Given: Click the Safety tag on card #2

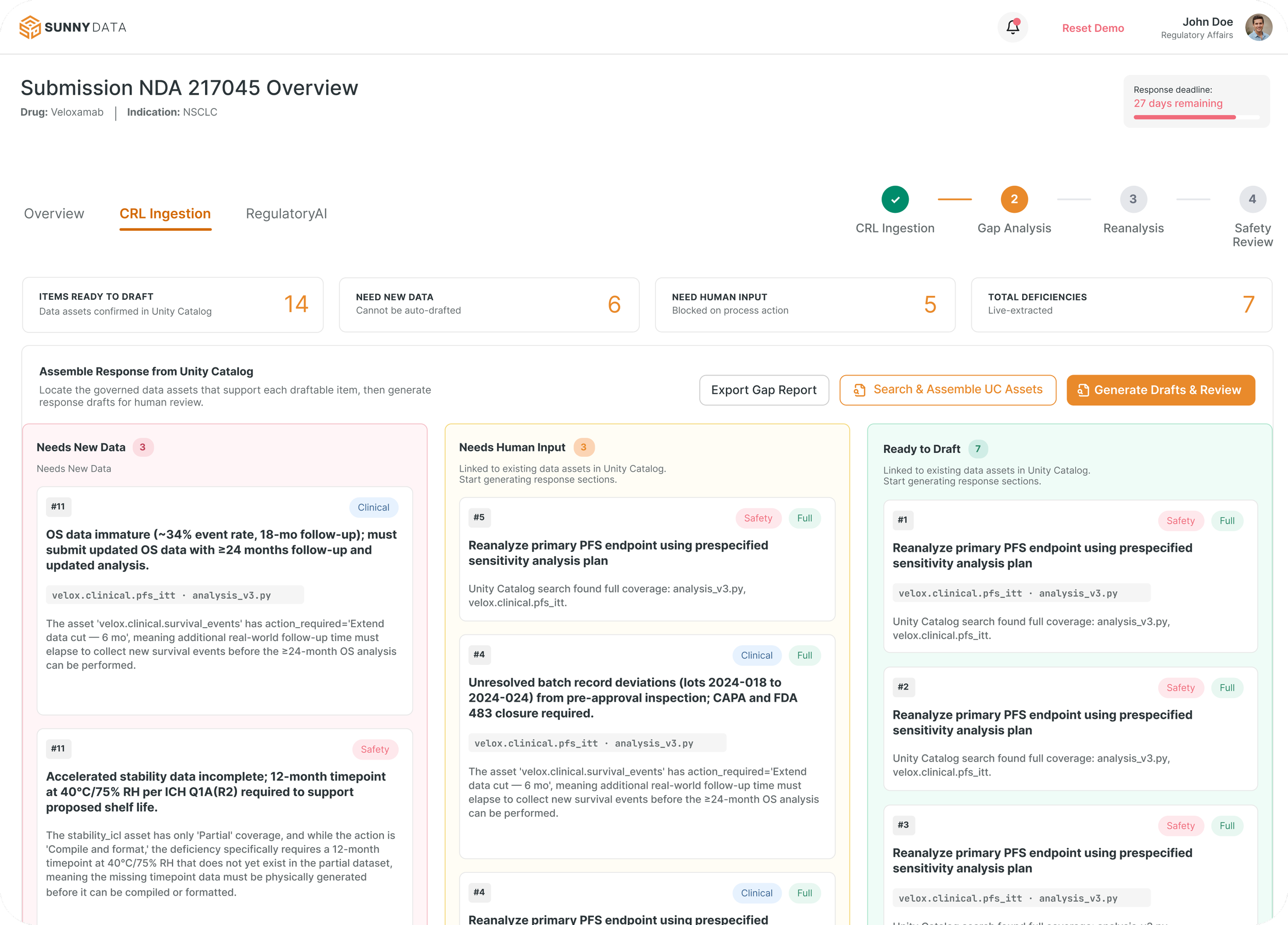Looking at the screenshot, I should pyautogui.click(x=1181, y=687).
